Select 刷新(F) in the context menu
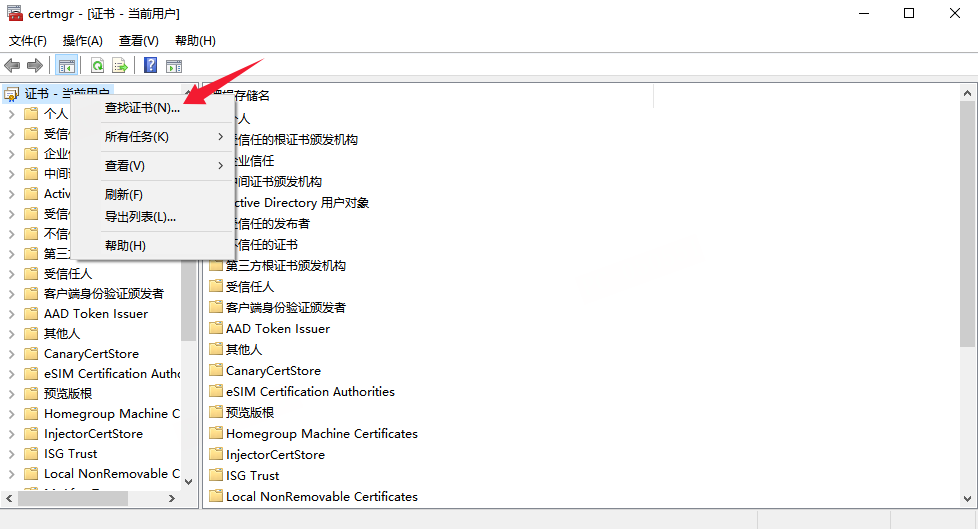 click(124, 194)
